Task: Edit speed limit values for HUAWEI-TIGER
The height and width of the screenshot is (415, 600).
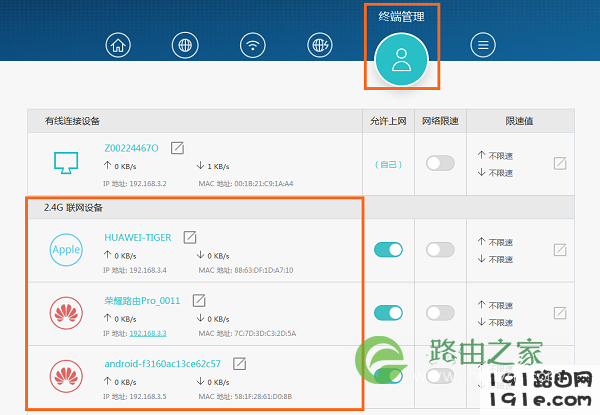Action: (x=561, y=250)
